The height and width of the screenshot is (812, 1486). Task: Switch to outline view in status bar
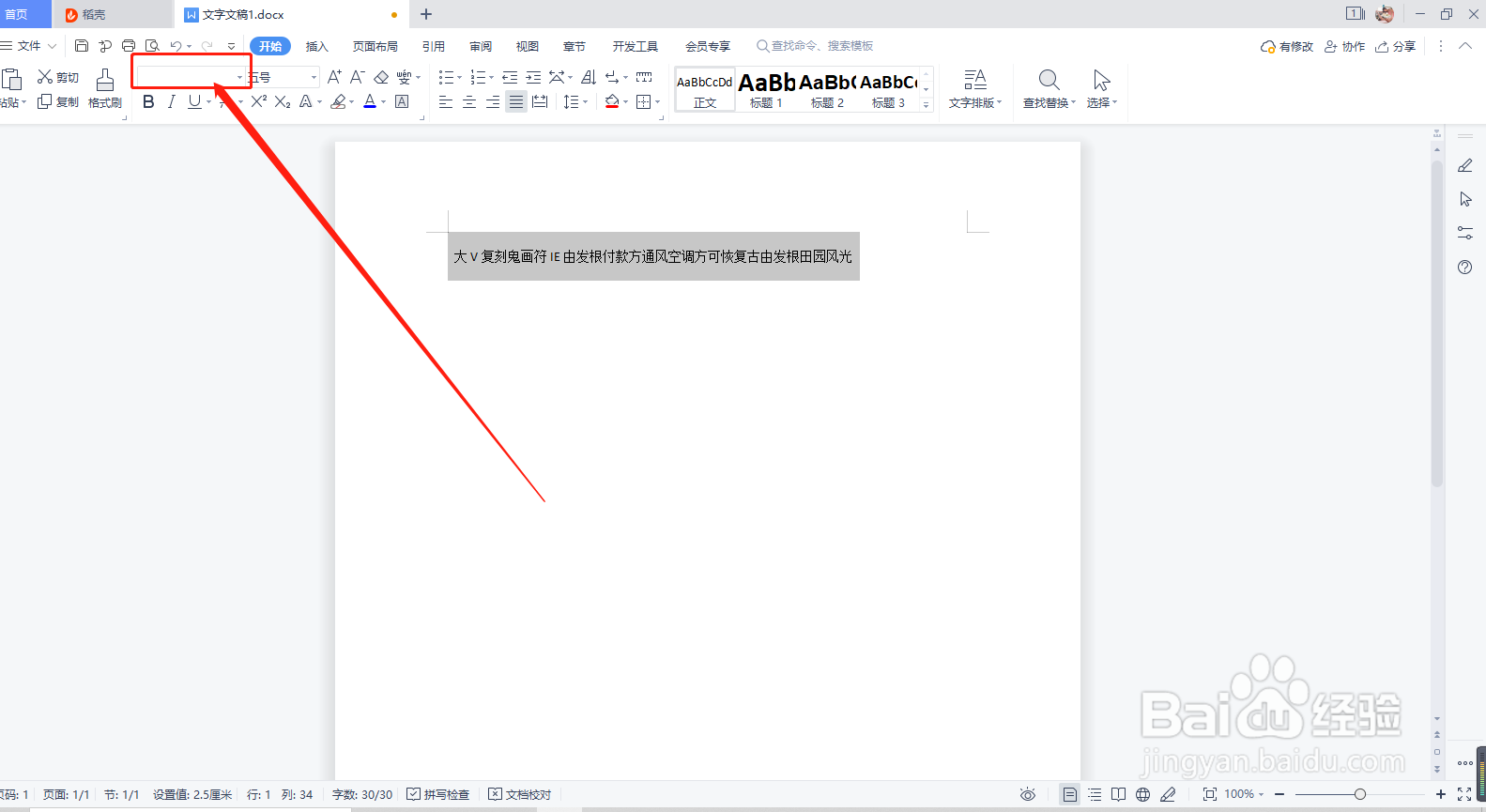point(1095,794)
